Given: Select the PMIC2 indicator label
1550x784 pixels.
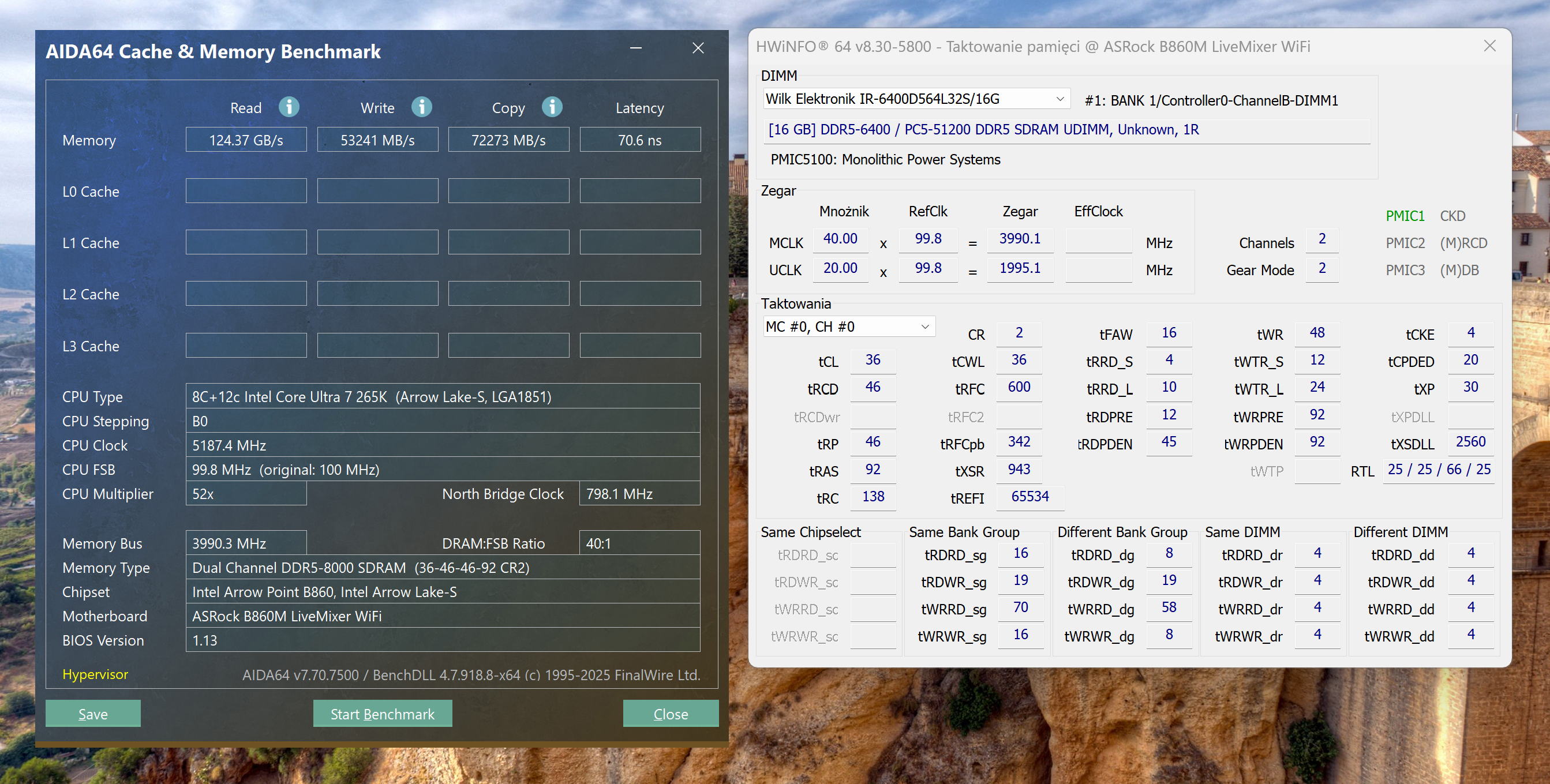Looking at the screenshot, I should [1405, 243].
